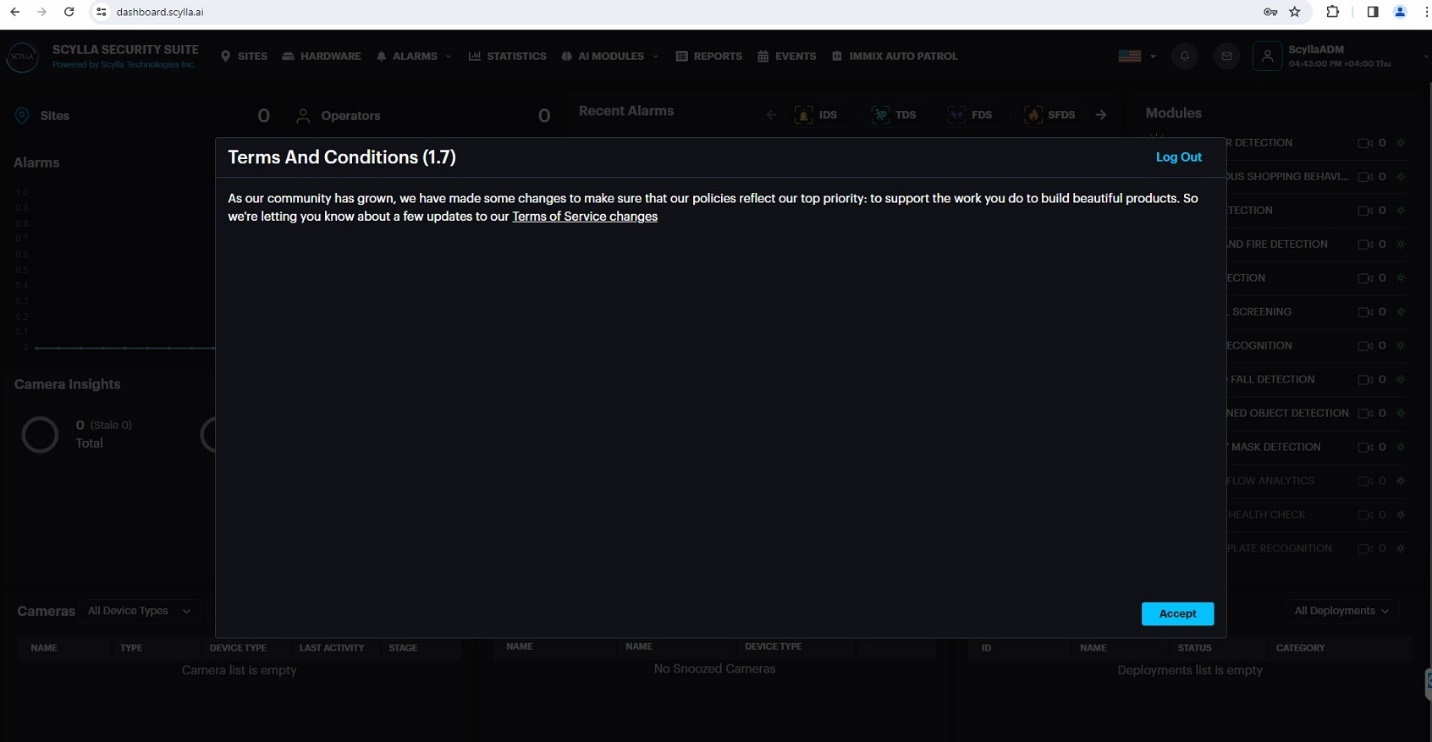
Task: Click the right arrow beside SFDS
Action: [x=1101, y=115]
